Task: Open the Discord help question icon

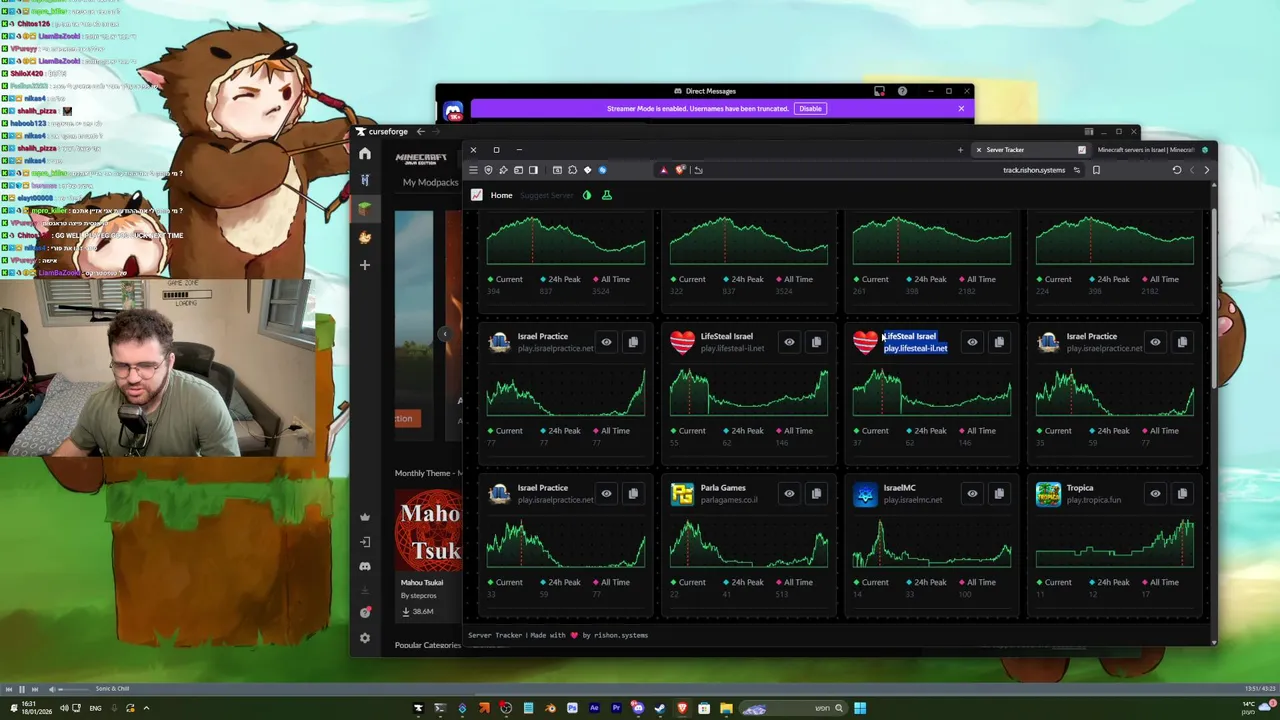Action: [x=902, y=91]
